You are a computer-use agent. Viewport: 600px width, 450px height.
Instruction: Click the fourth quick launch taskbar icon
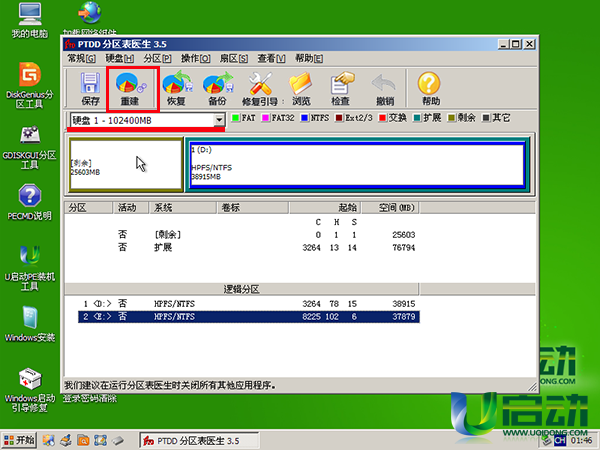[100, 440]
